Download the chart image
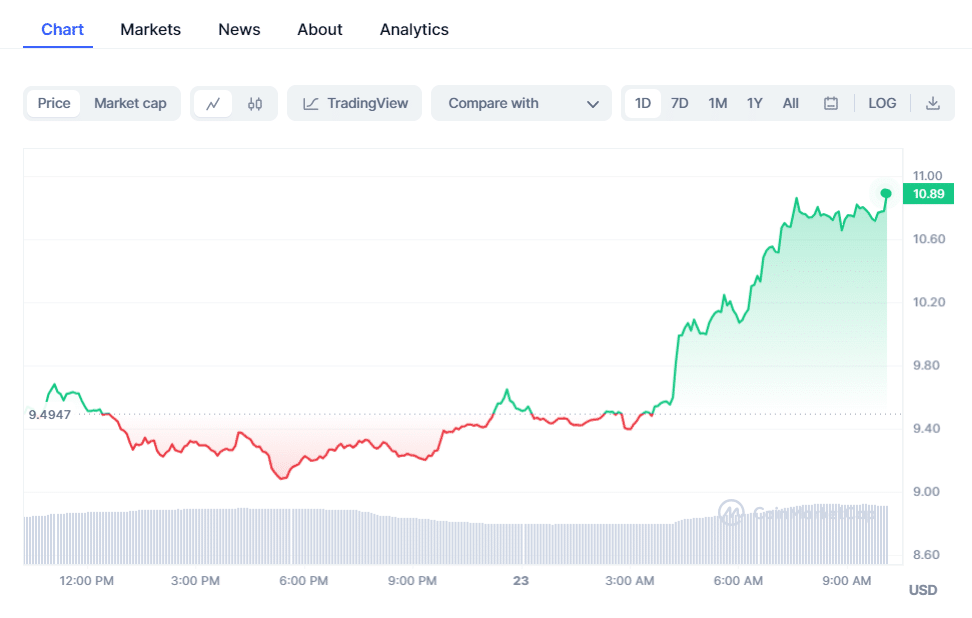 [932, 103]
